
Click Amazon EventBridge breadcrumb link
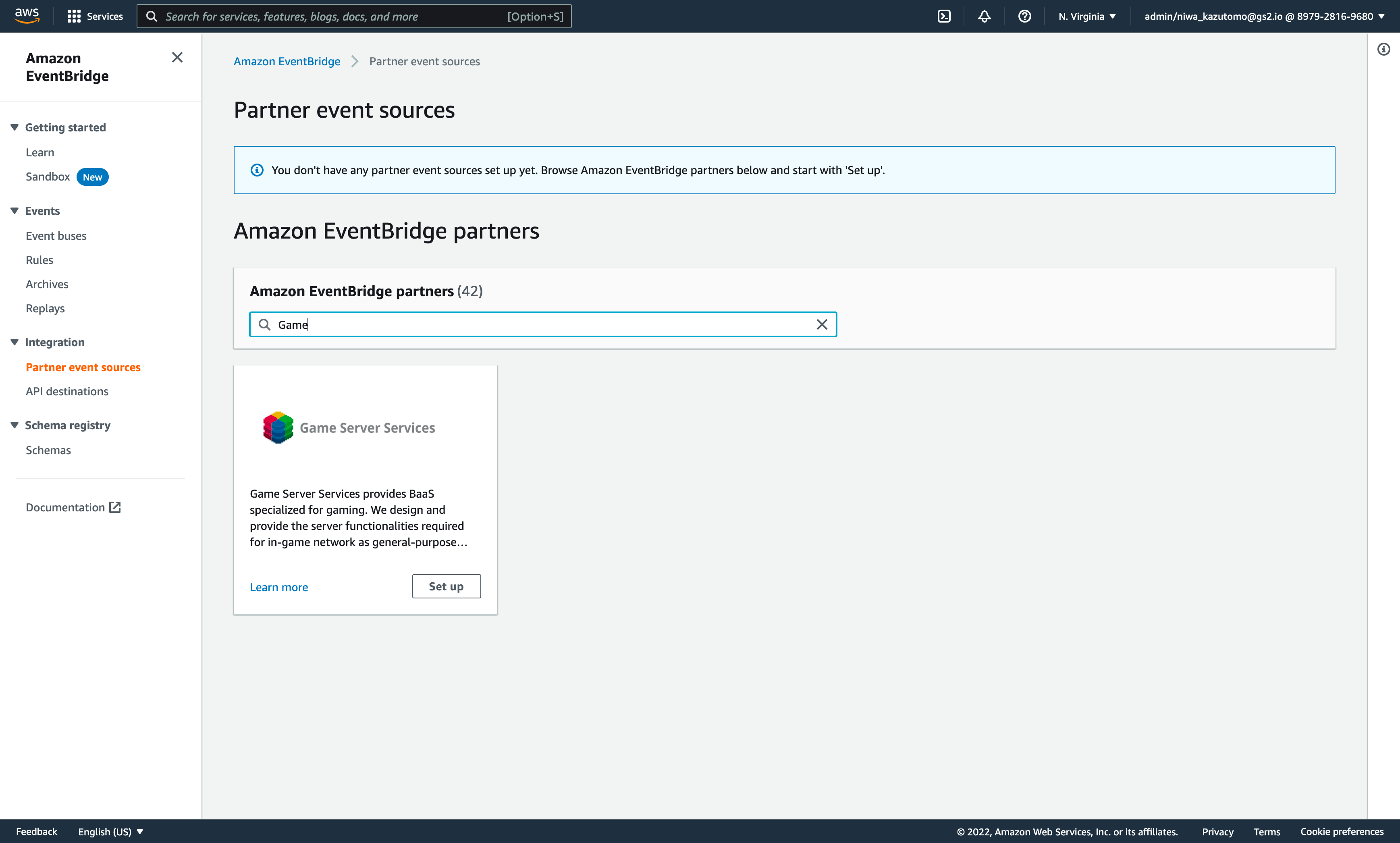287,61
